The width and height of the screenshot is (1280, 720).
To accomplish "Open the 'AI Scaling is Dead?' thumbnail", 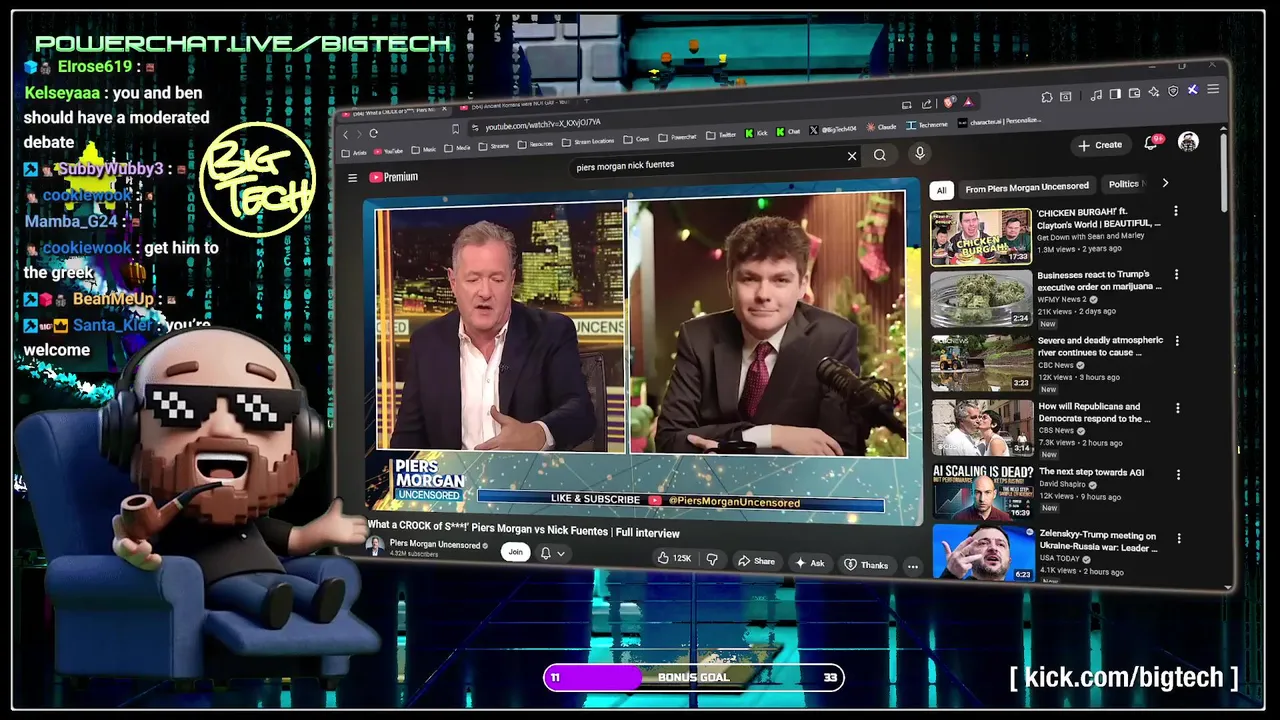I will click(983, 492).
